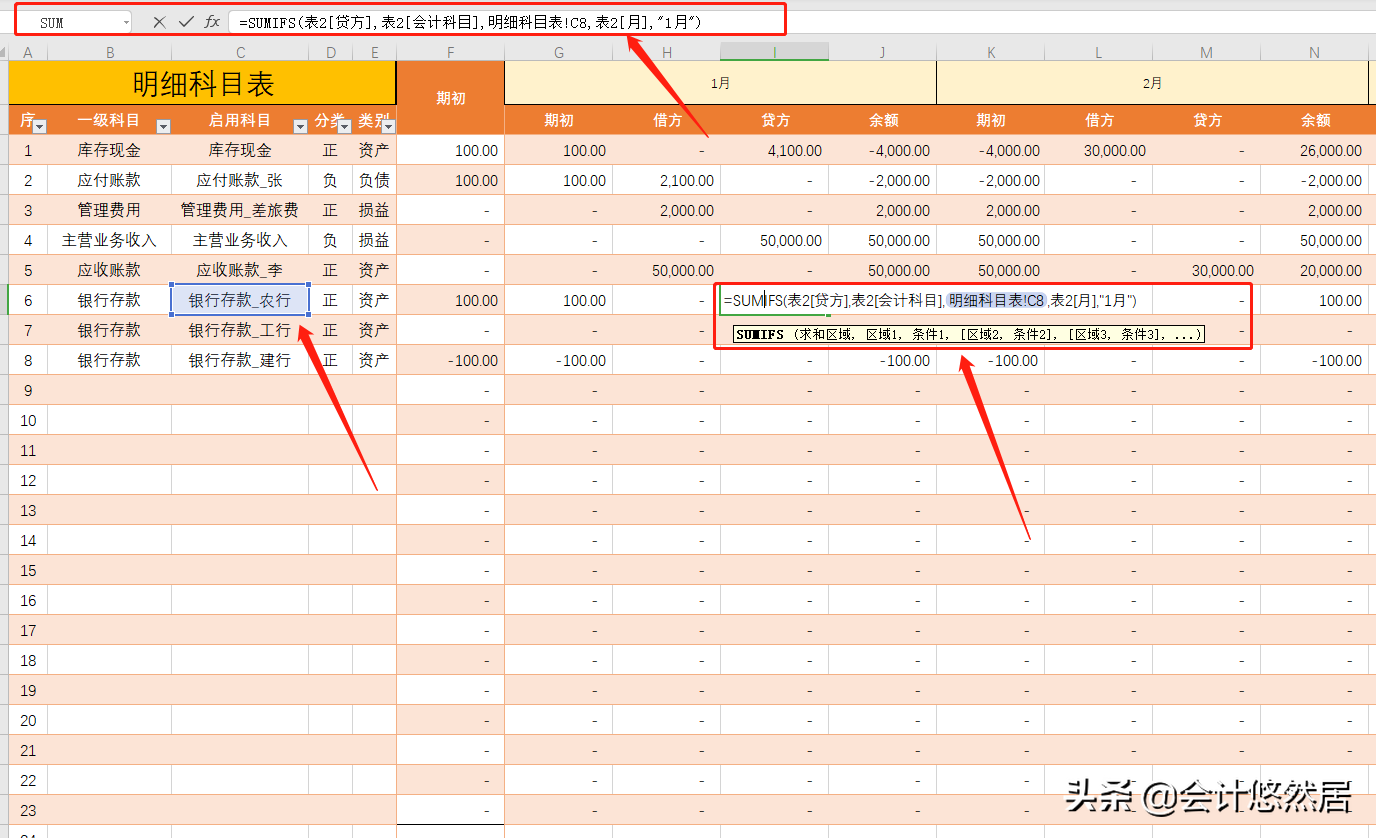Select column H header
The image size is (1376, 838).
pos(667,52)
